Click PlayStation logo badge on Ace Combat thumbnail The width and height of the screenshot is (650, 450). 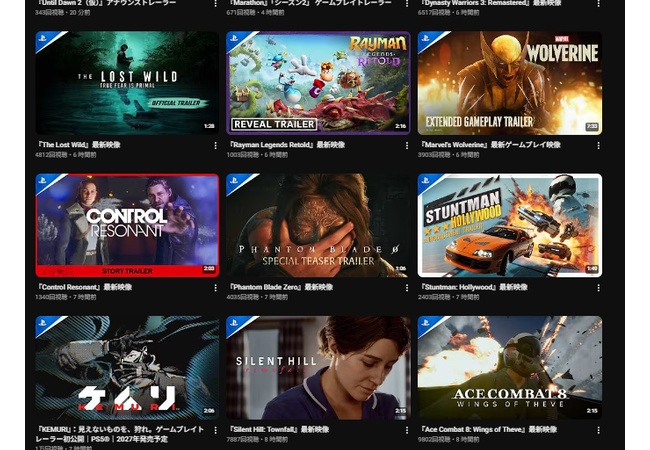pyautogui.click(x=425, y=323)
